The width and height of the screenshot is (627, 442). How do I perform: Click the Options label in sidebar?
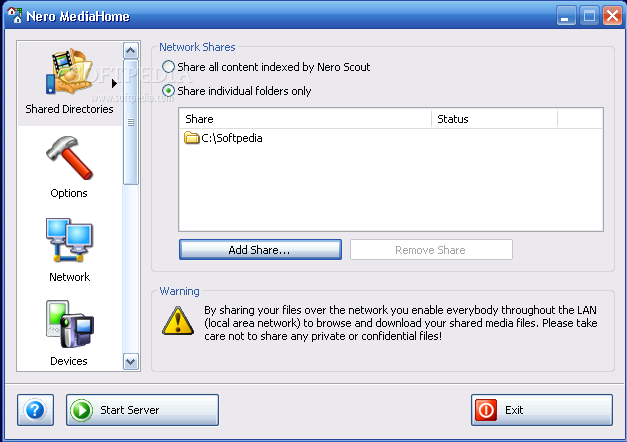(x=69, y=193)
